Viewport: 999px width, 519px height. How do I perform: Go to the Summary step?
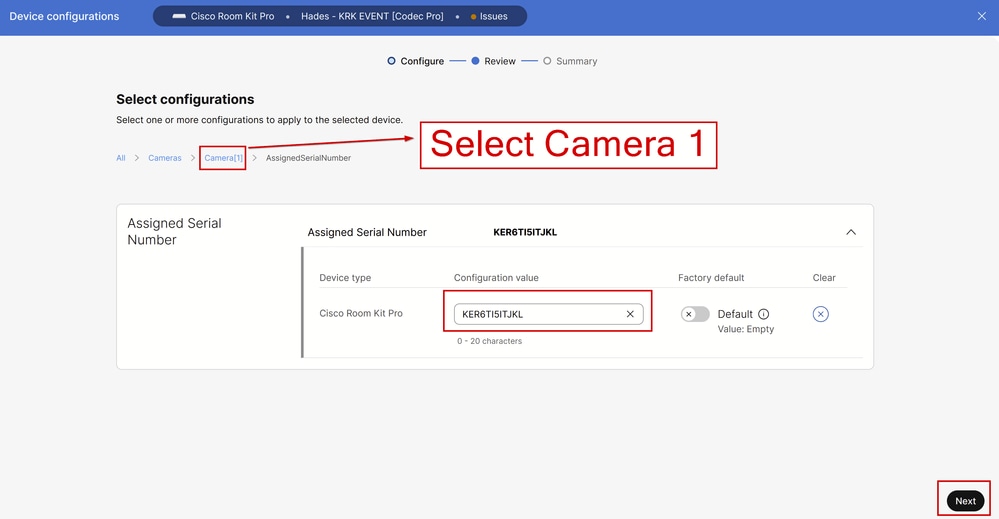(570, 61)
